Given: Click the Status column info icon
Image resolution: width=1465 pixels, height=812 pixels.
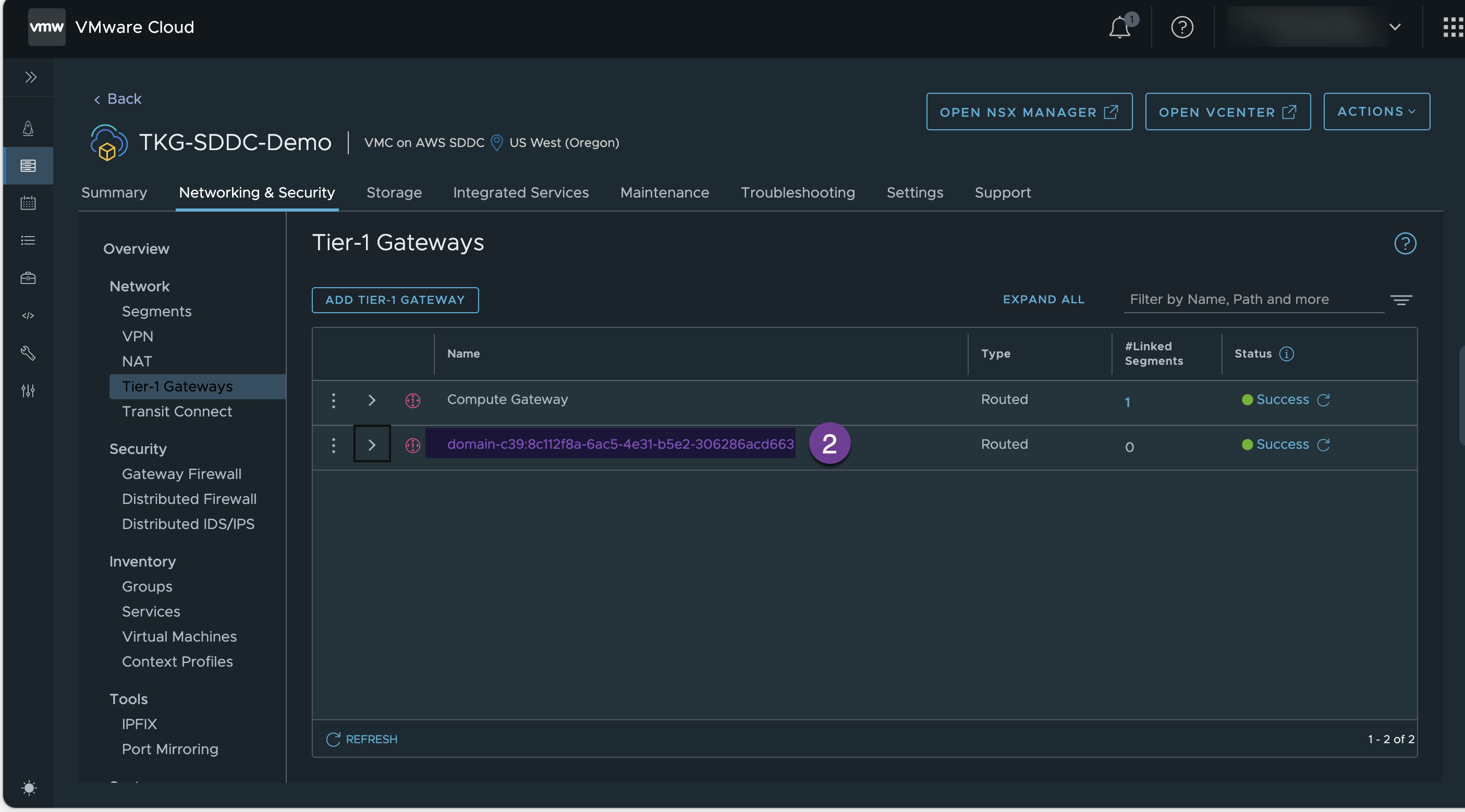Looking at the screenshot, I should point(1286,353).
